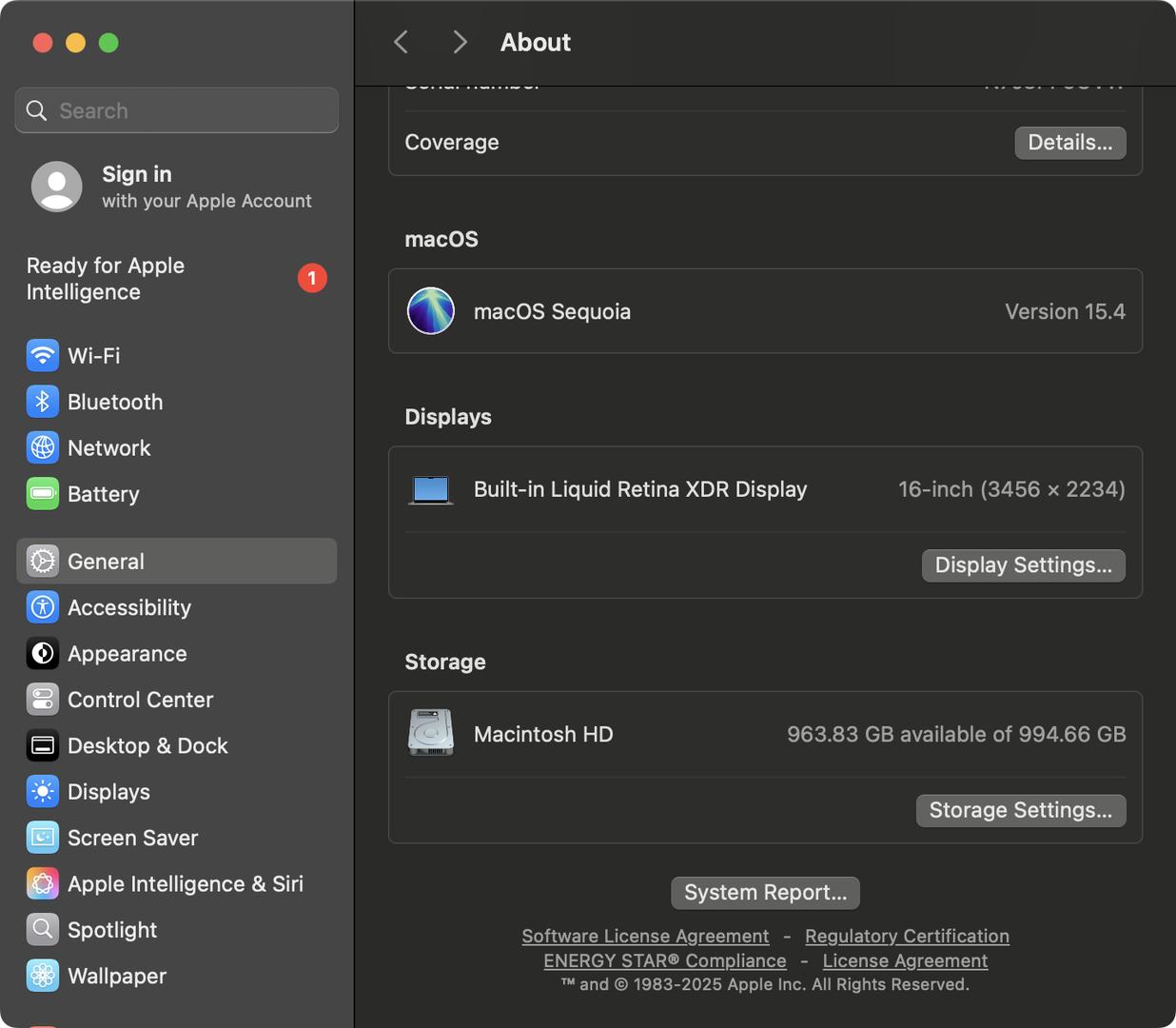Click the Displays section heading
The image size is (1176, 1028).
pos(448,417)
